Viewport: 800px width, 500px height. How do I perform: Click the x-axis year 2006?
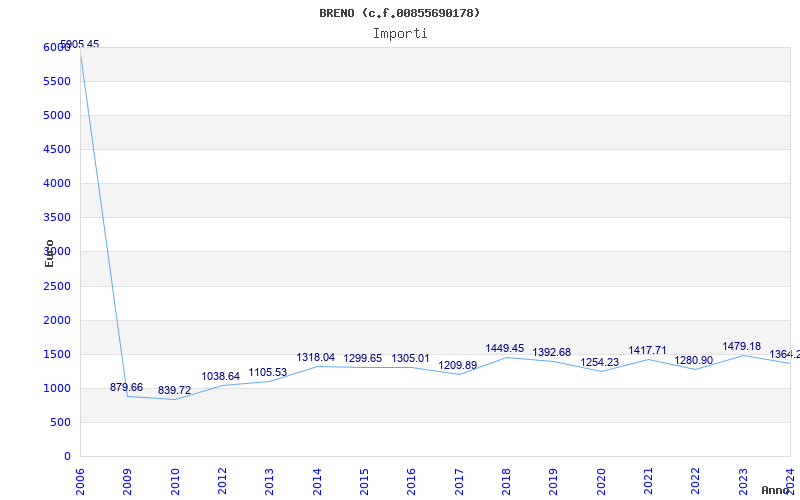click(80, 482)
